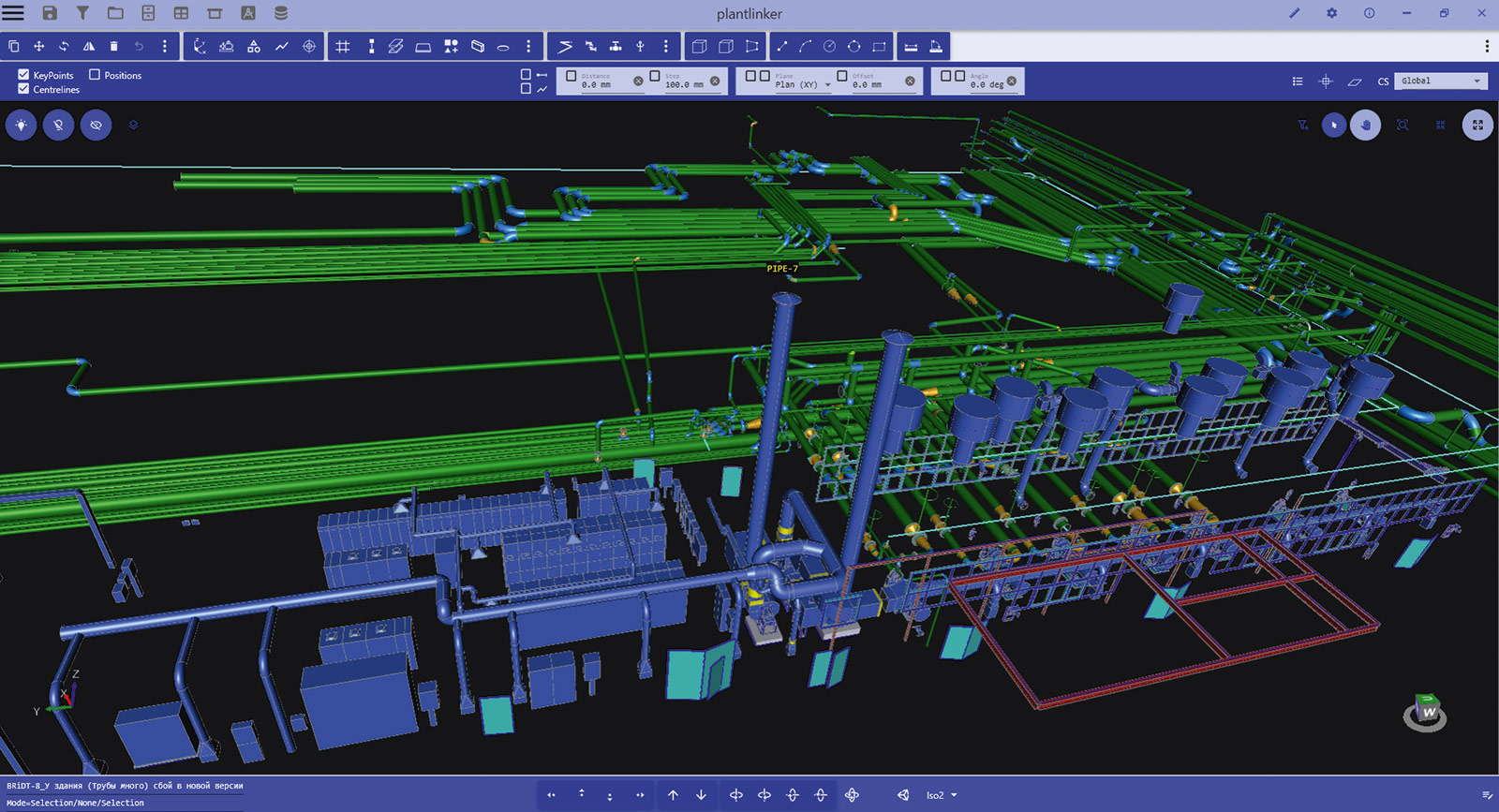Select the arc draw tool
Screen dimensions: 1499x812
click(x=805, y=46)
